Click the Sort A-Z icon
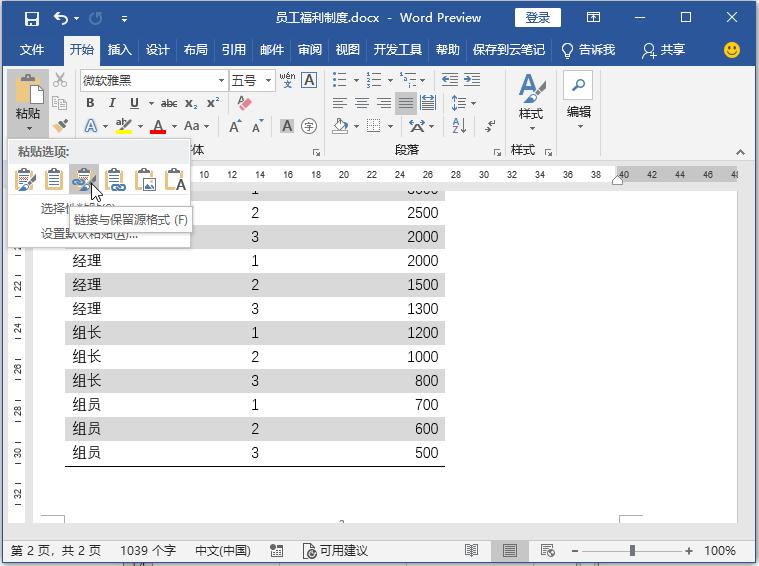This screenshot has height=566, width=759. click(459, 126)
